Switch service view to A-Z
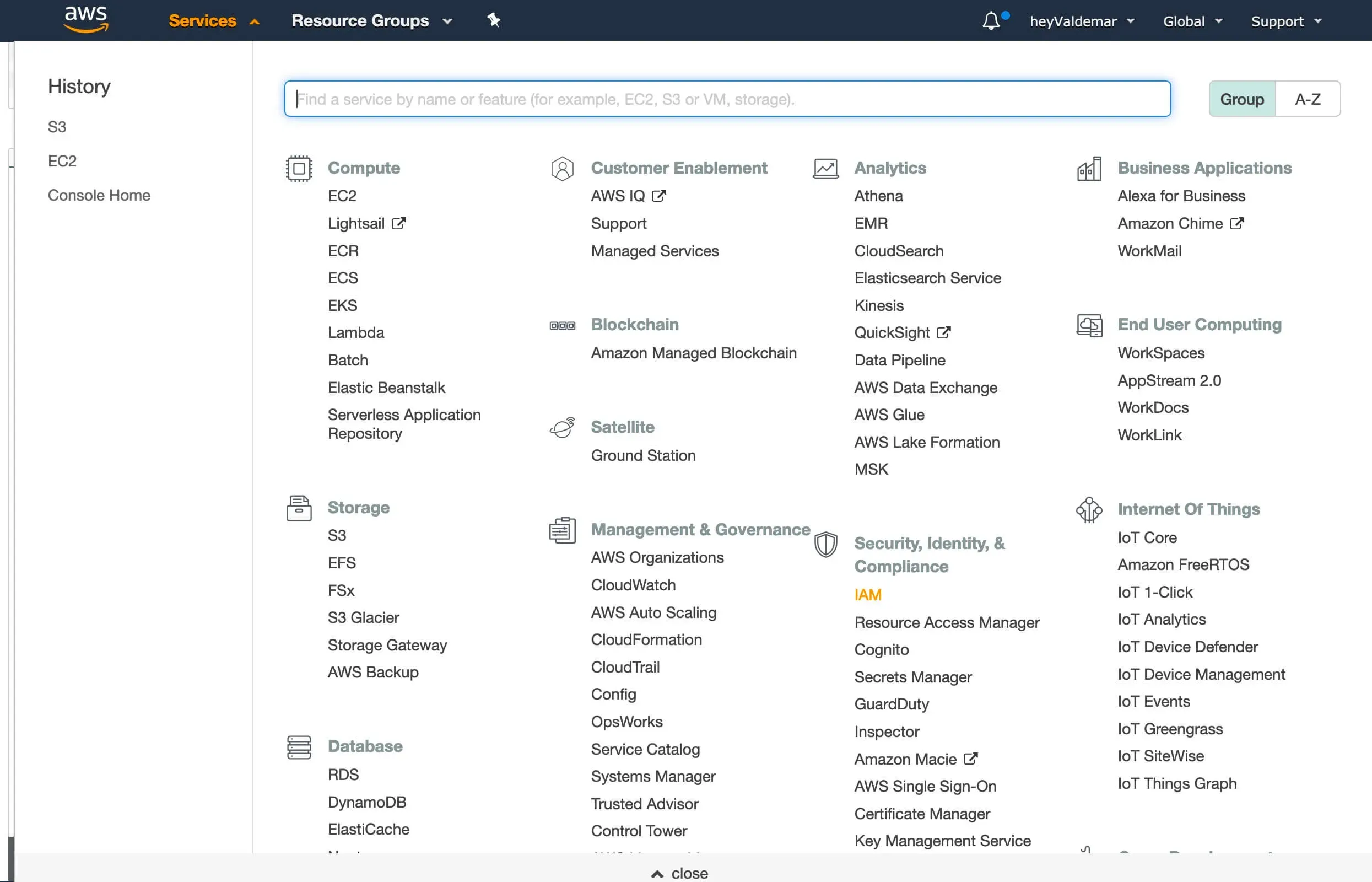 tap(1308, 99)
